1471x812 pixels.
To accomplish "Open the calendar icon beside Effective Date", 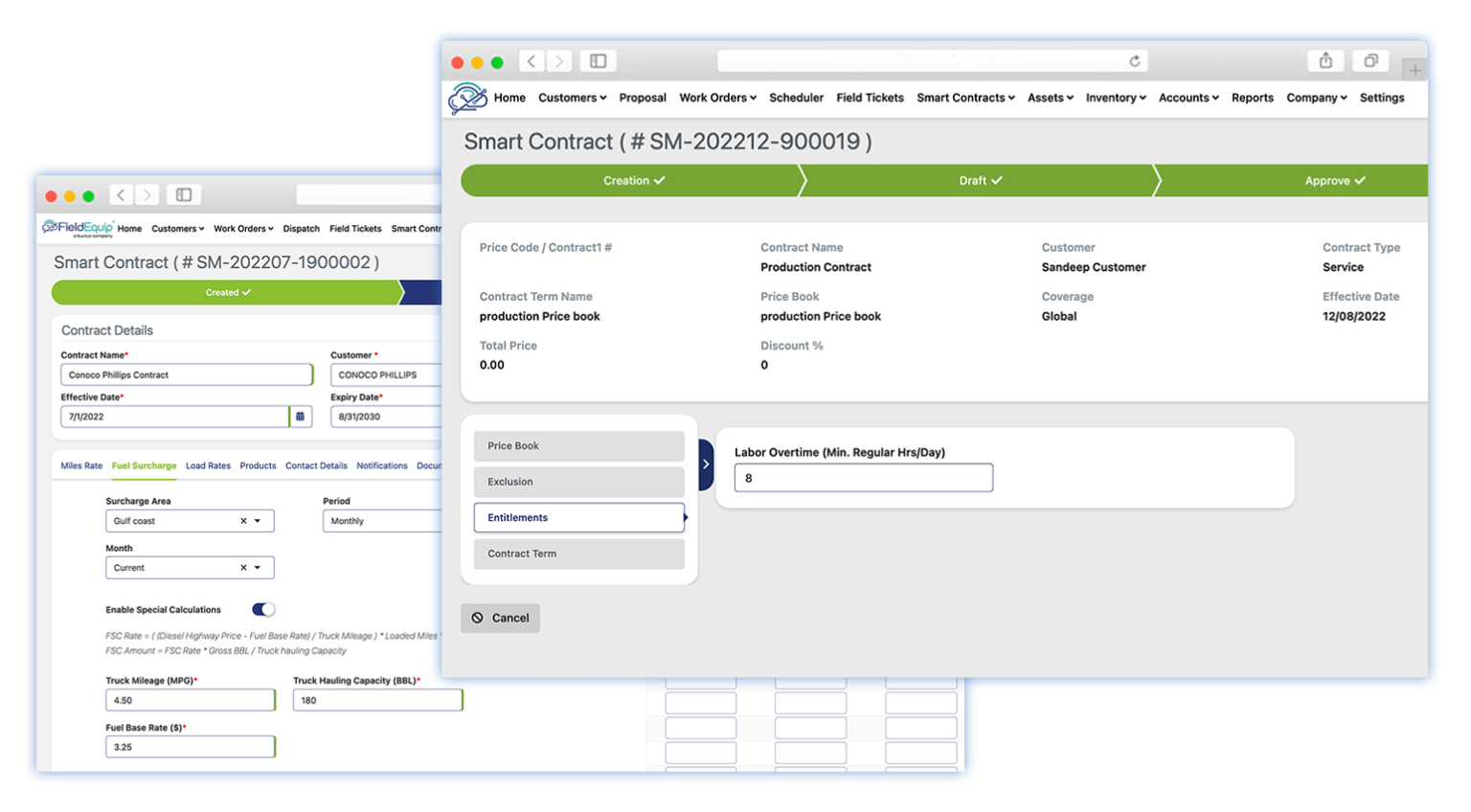I will pyautogui.click(x=300, y=416).
